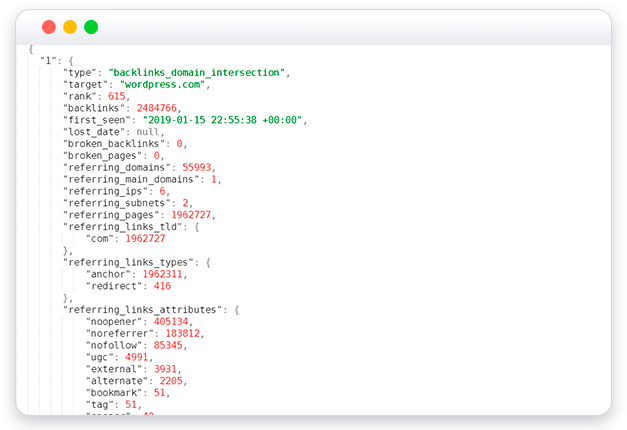627x430 pixels.
Task: Select the redirect value 416
Action: [x=162, y=286]
